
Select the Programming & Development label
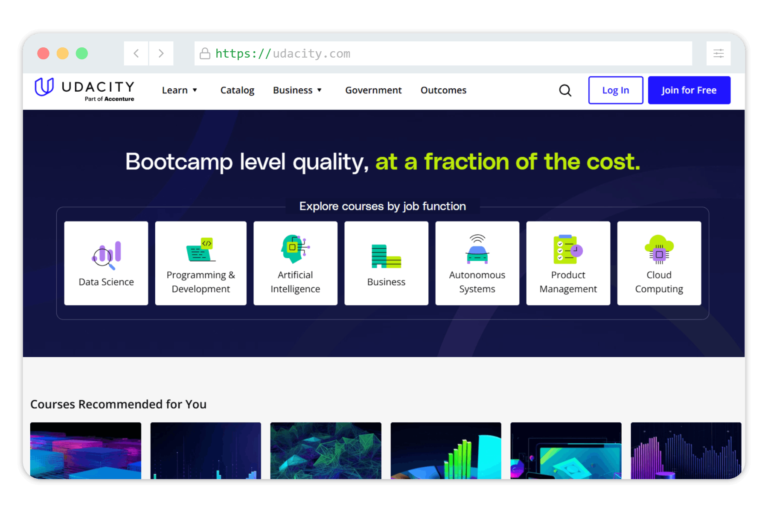pos(200,282)
